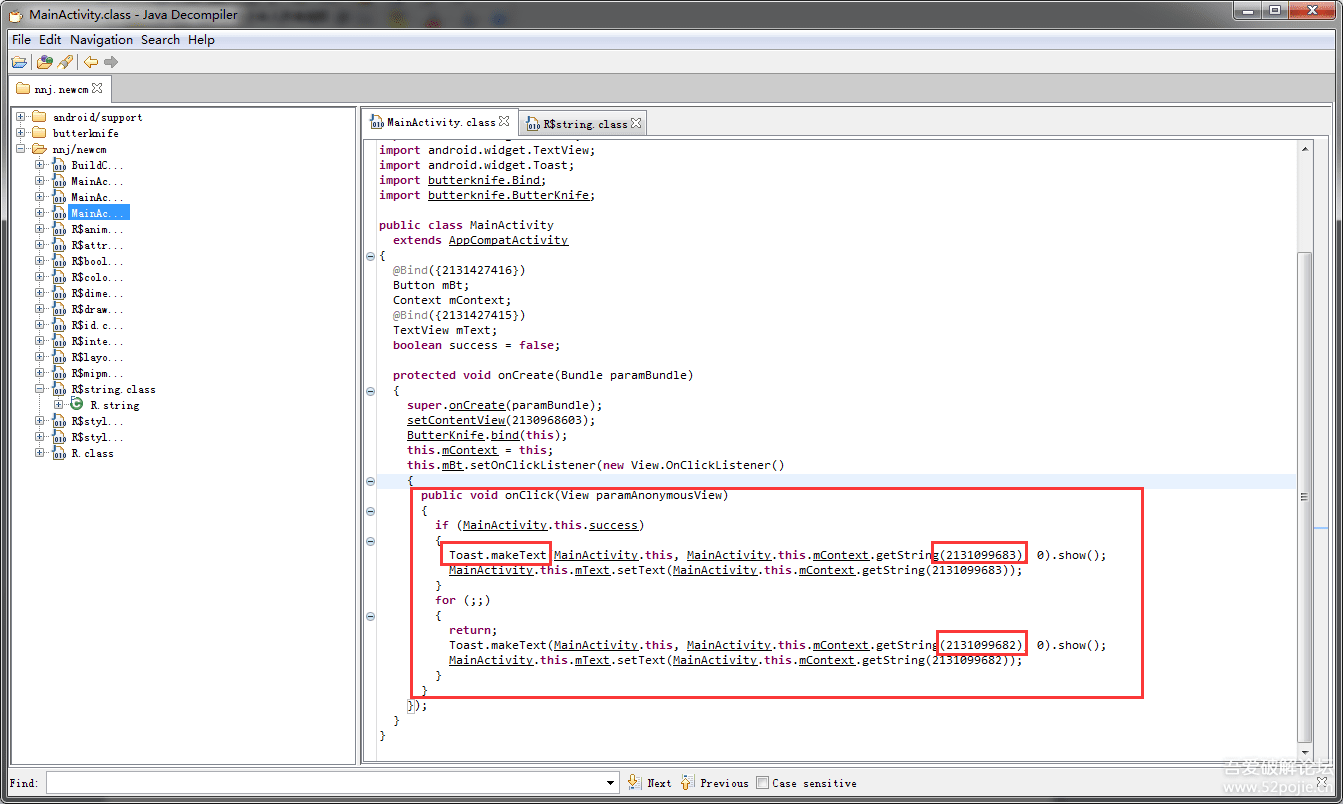
Task: Toggle the Case sensitive checkbox
Action: pos(763,783)
